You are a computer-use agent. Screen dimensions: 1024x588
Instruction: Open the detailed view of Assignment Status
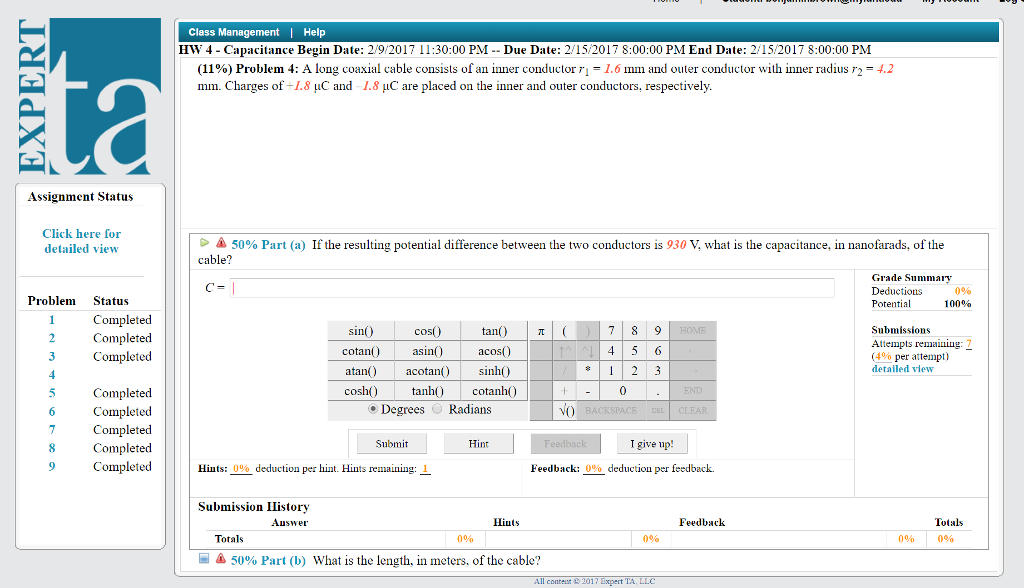pyautogui.click(x=81, y=240)
